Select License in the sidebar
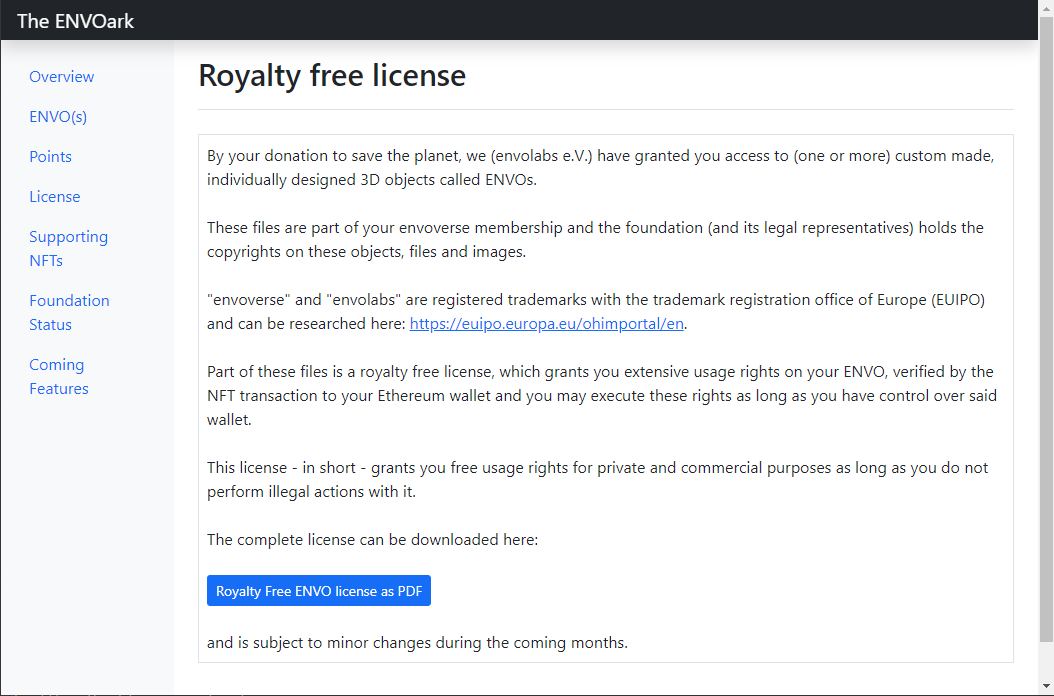The image size is (1054, 696). tap(54, 196)
